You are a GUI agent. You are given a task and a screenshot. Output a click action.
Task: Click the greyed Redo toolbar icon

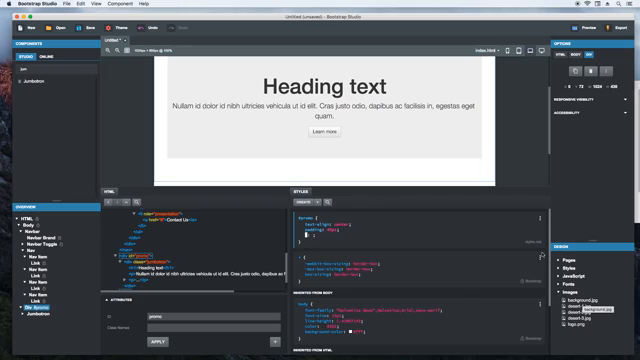click(x=171, y=28)
